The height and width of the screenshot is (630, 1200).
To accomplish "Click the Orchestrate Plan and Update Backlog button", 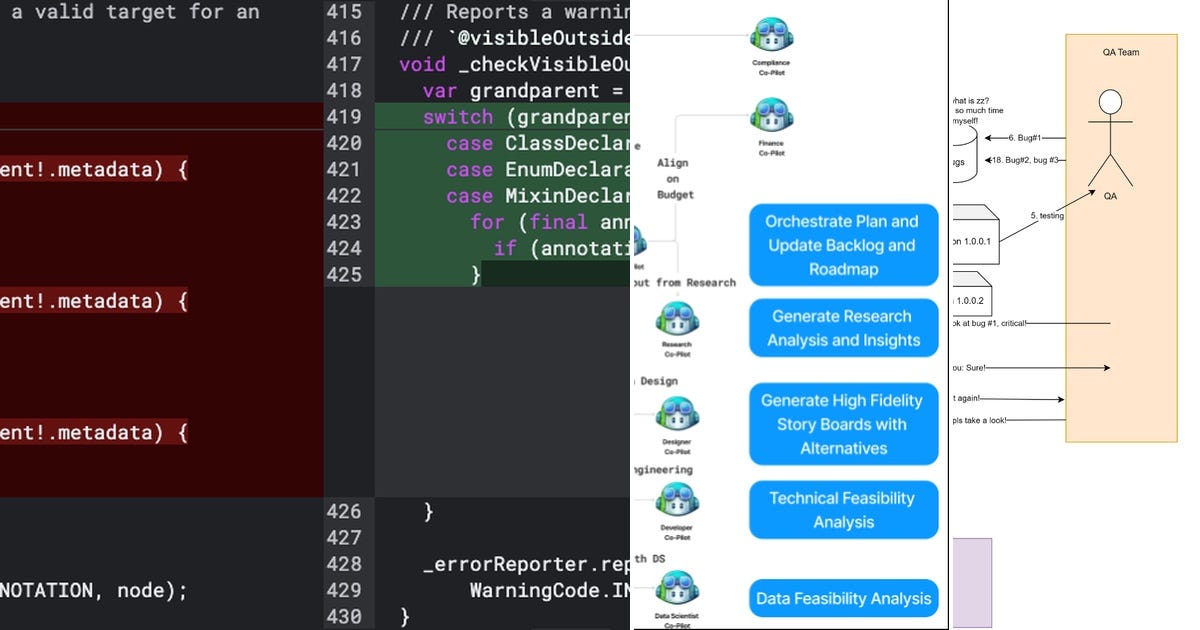I will coord(843,245).
